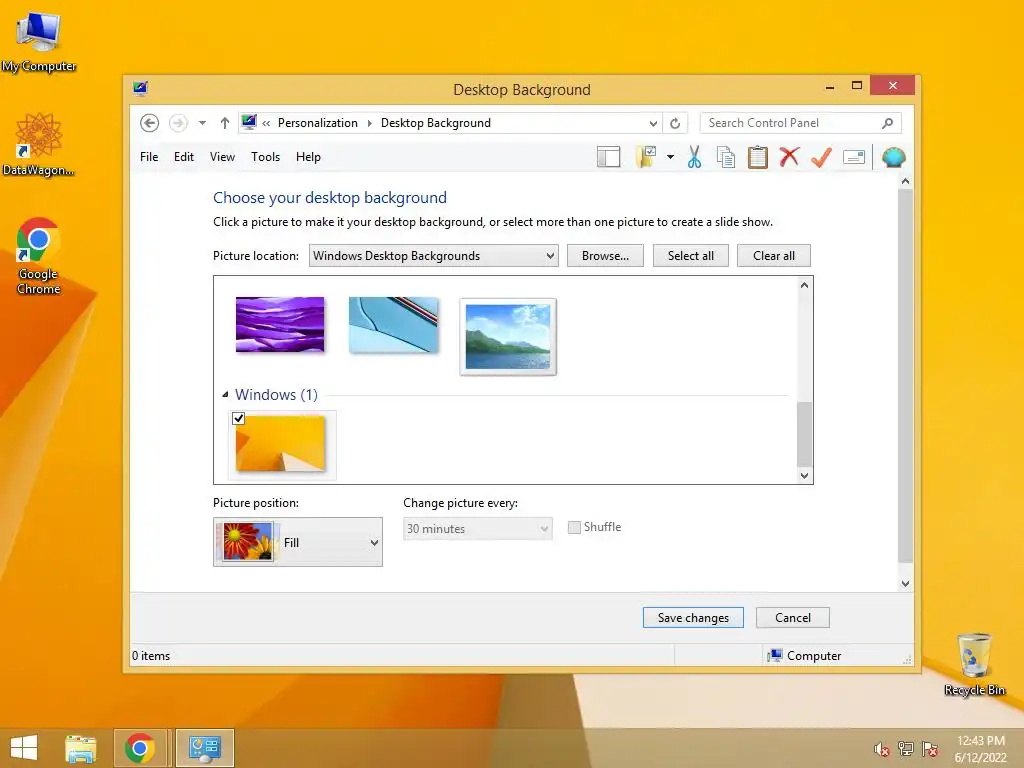Open the Picture location dropdown
Screen dimensions: 1024x768
[x=434, y=255]
